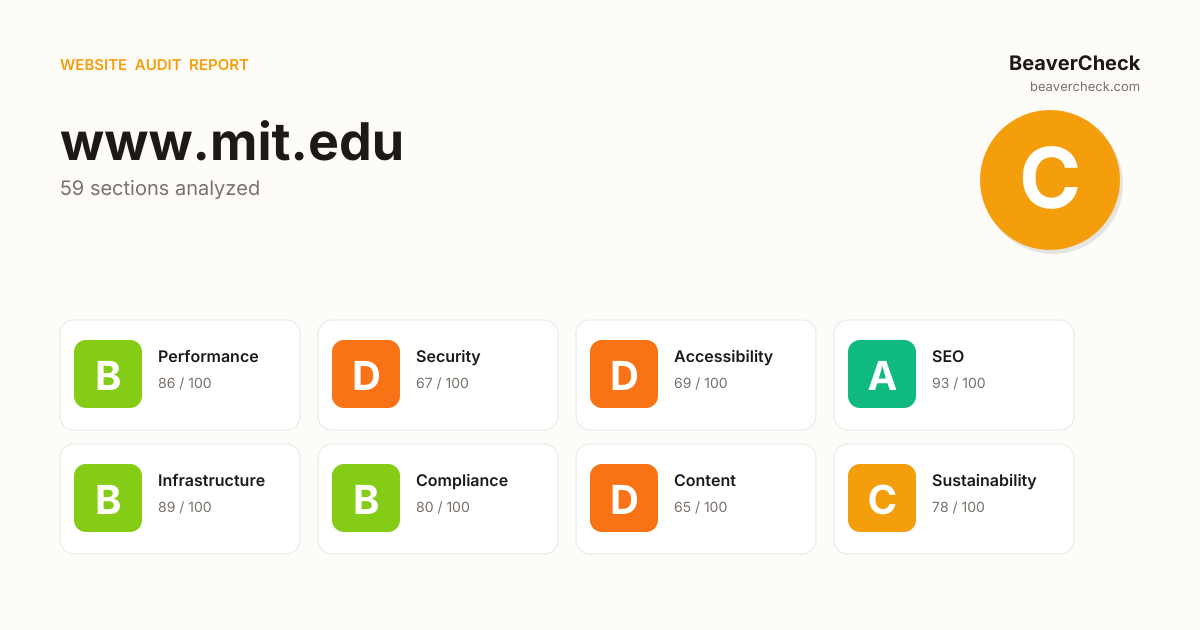Image resolution: width=1200 pixels, height=630 pixels.
Task: Select the Infrastructure category label
Action: [211, 481]
